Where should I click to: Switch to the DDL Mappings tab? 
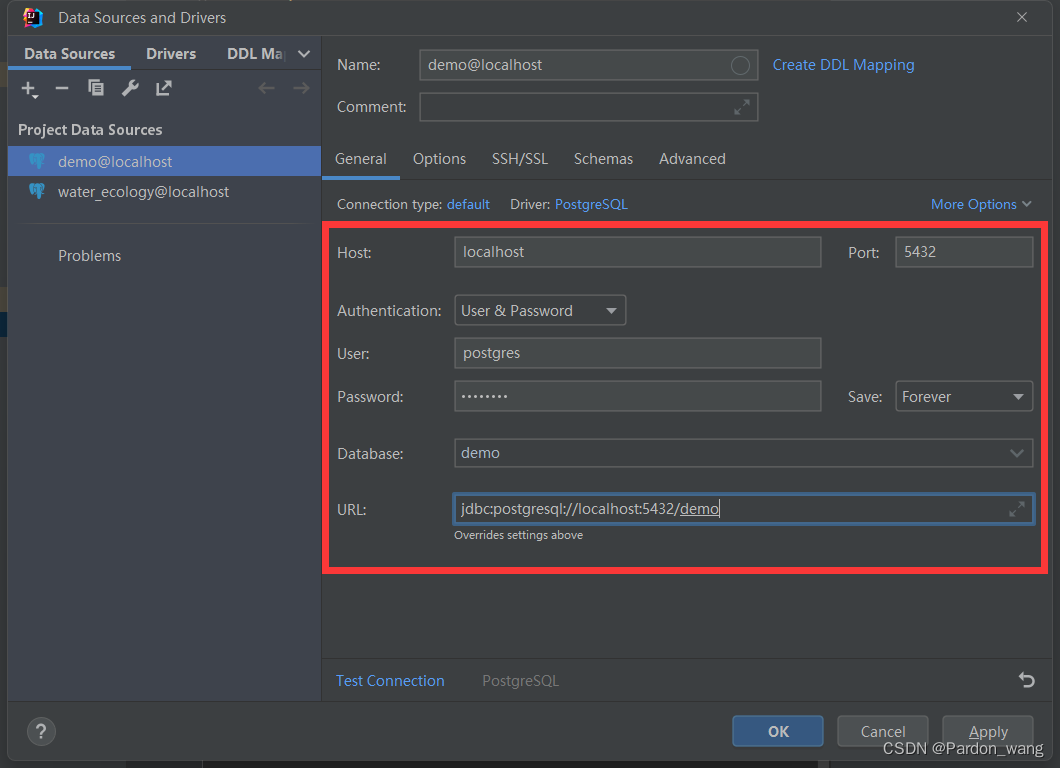(256, 54)
